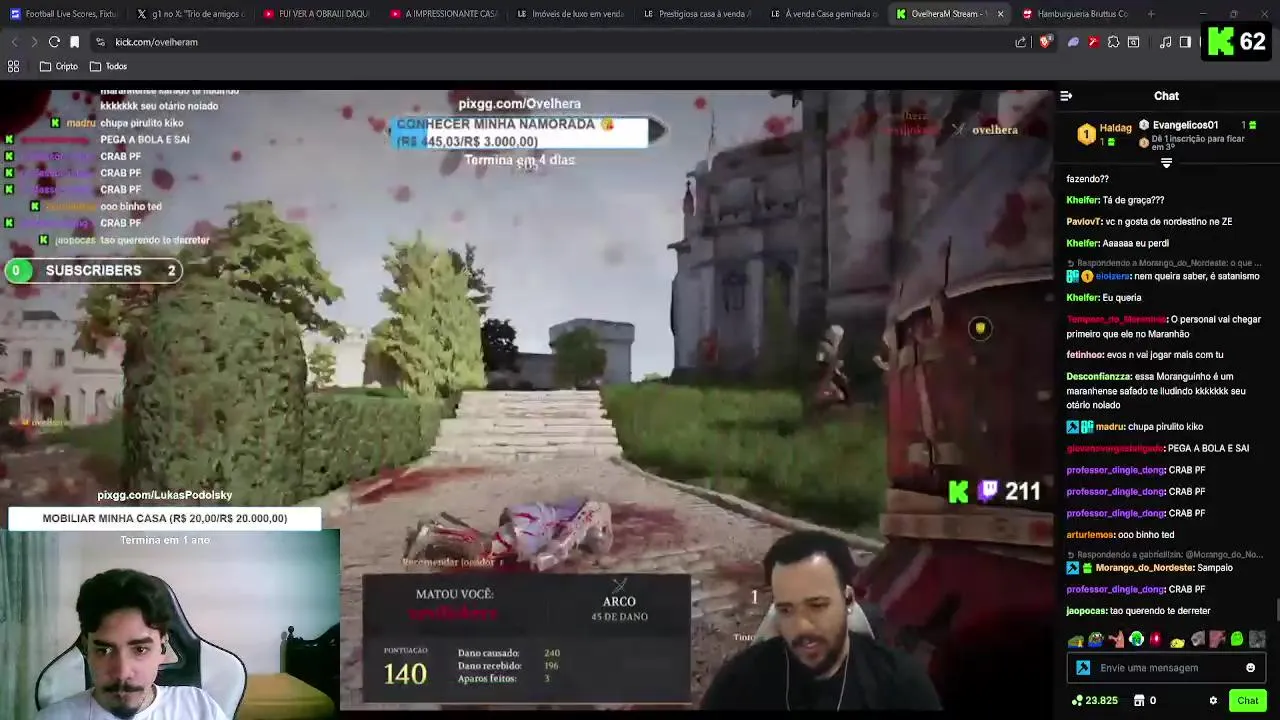Click username Kheifer in 'Tá de graça???' message
This screenshot has height=720, width=1280.
click(1082, 200)
